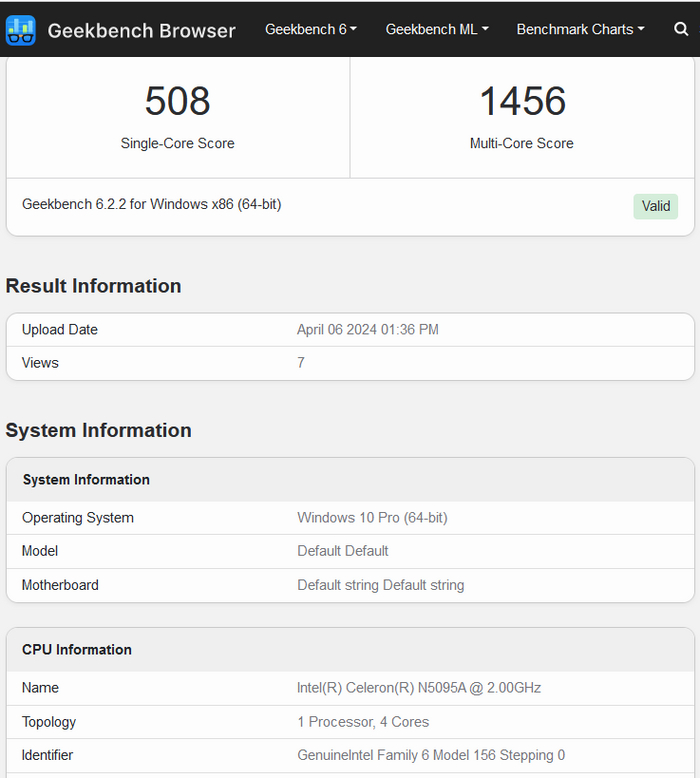
Task: Select the Intel Celeron N5095A CPU name
Action: [x=419, y=688]
